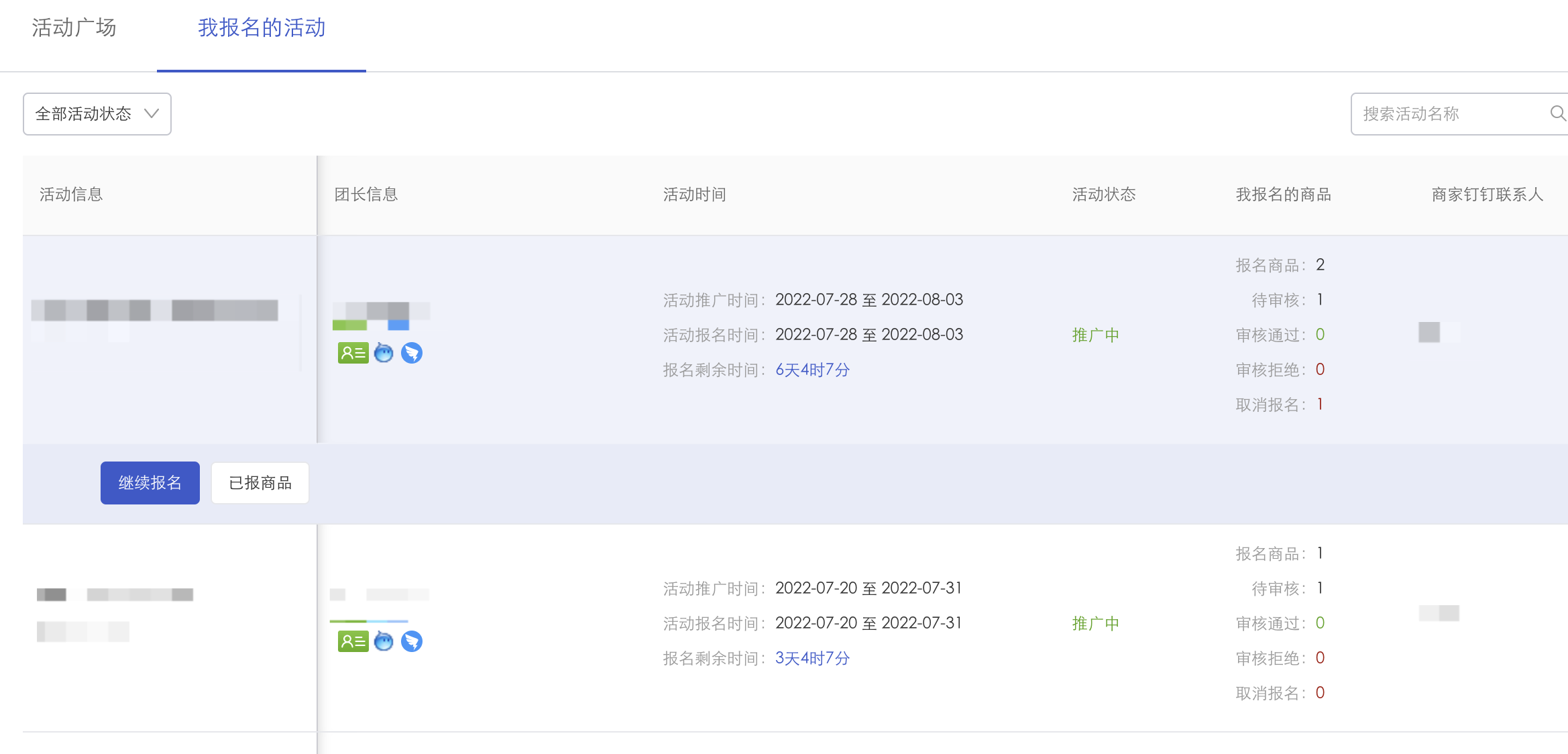Select the 我报名的活动 tab
Image resolution: width=1568 pixels, height=754 pixels.
[x=262, y=28]
